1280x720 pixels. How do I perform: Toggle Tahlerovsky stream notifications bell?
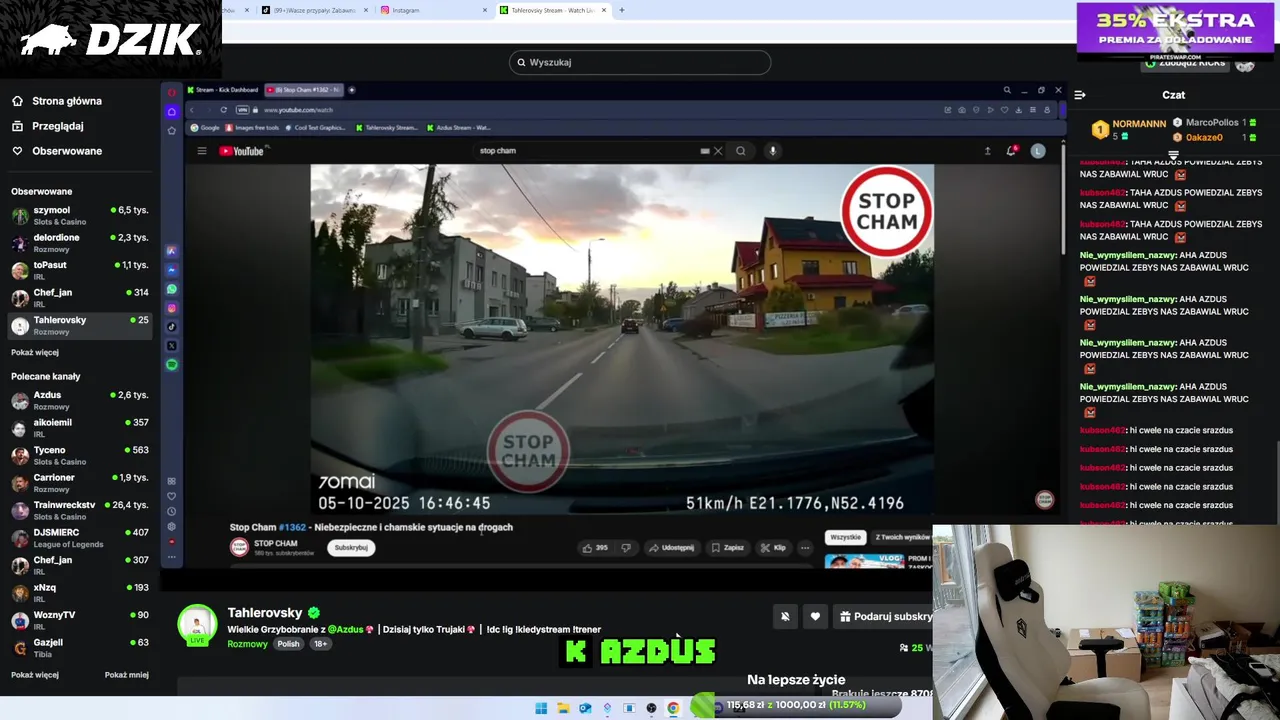coord(785,617)
